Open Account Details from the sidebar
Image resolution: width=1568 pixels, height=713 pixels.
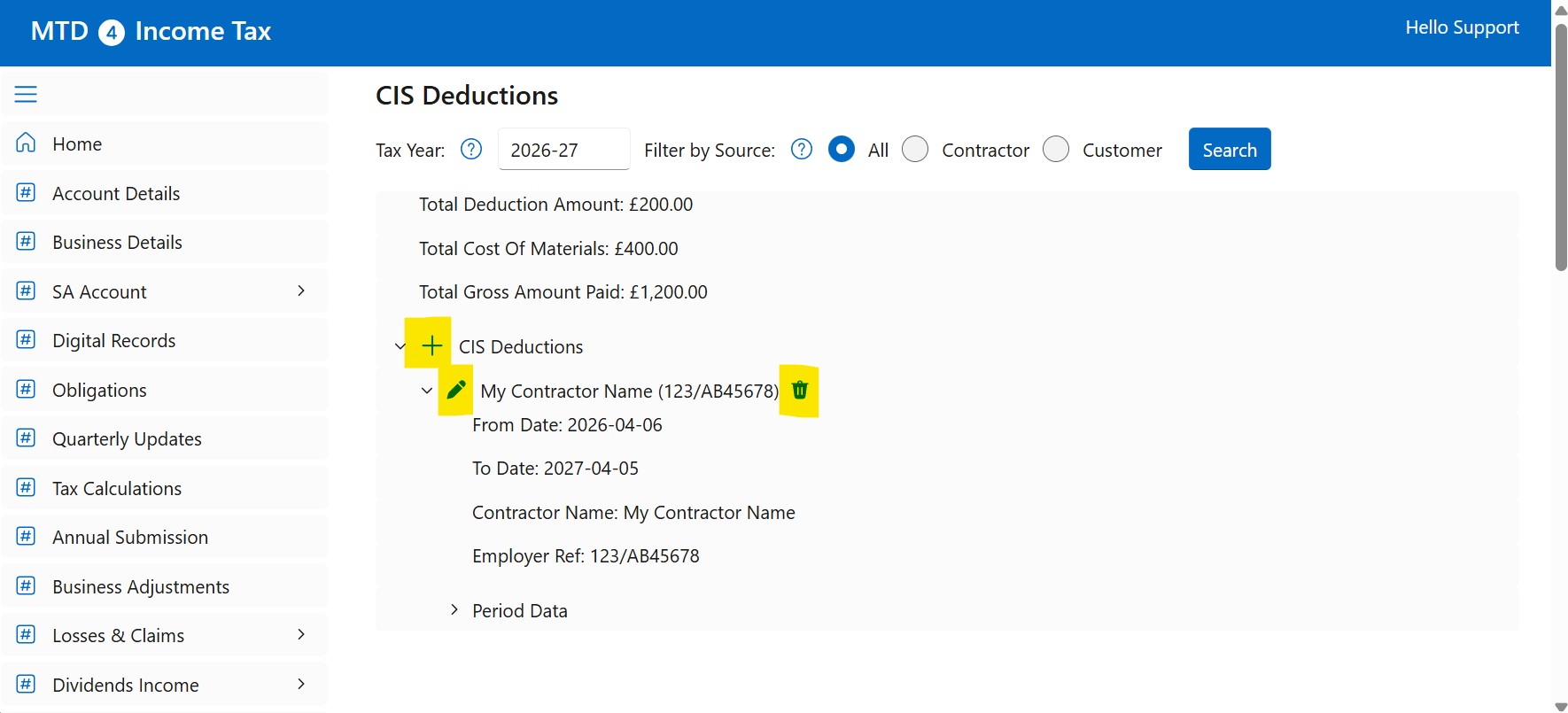(165, 193)
